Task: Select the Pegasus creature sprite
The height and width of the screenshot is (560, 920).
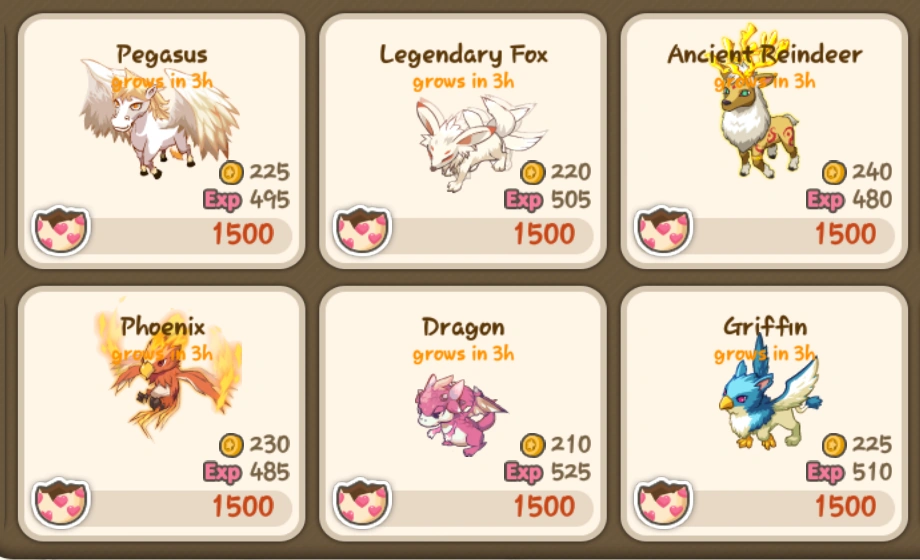Action: pos(160,119)
